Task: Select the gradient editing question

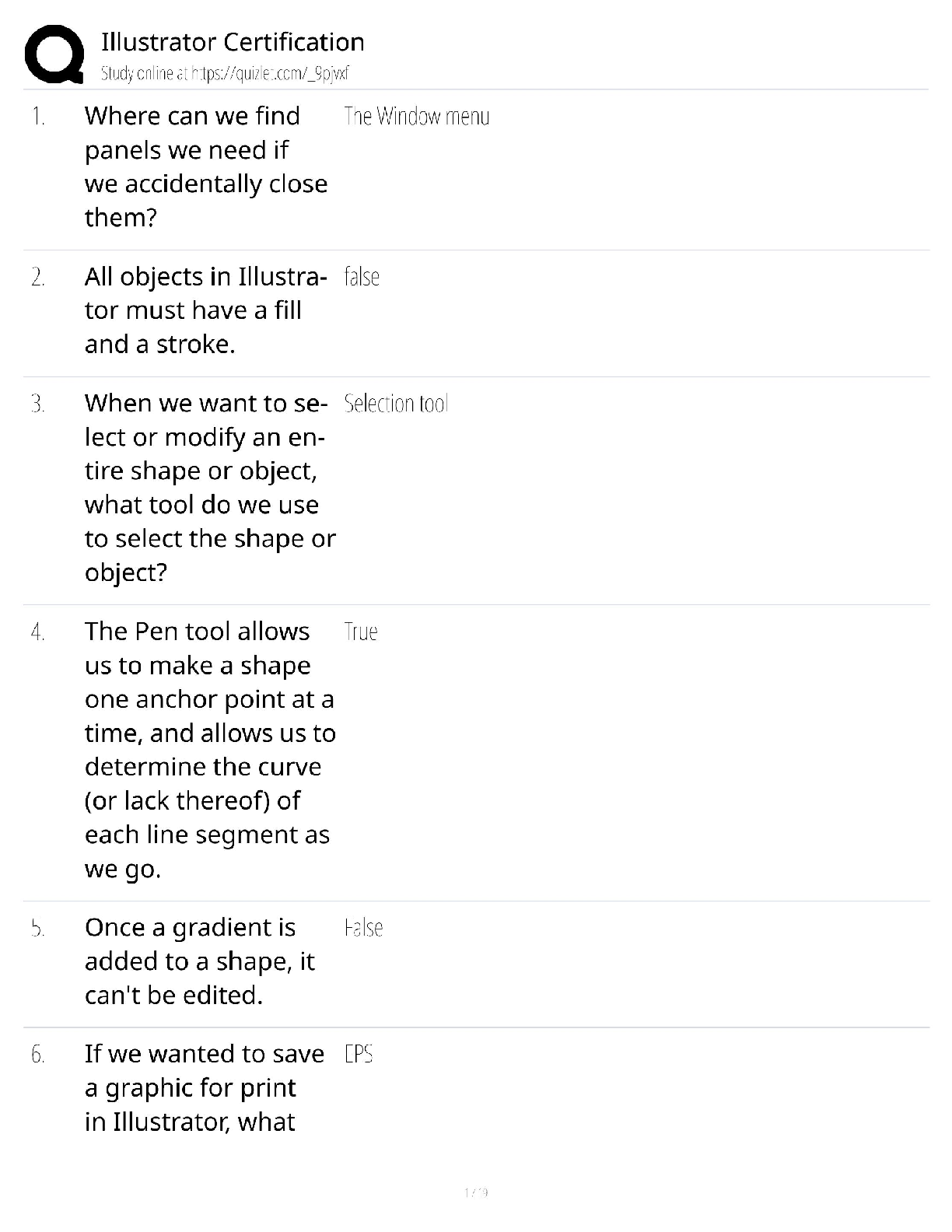Action: pyautogui.click(x=200, y=961)
